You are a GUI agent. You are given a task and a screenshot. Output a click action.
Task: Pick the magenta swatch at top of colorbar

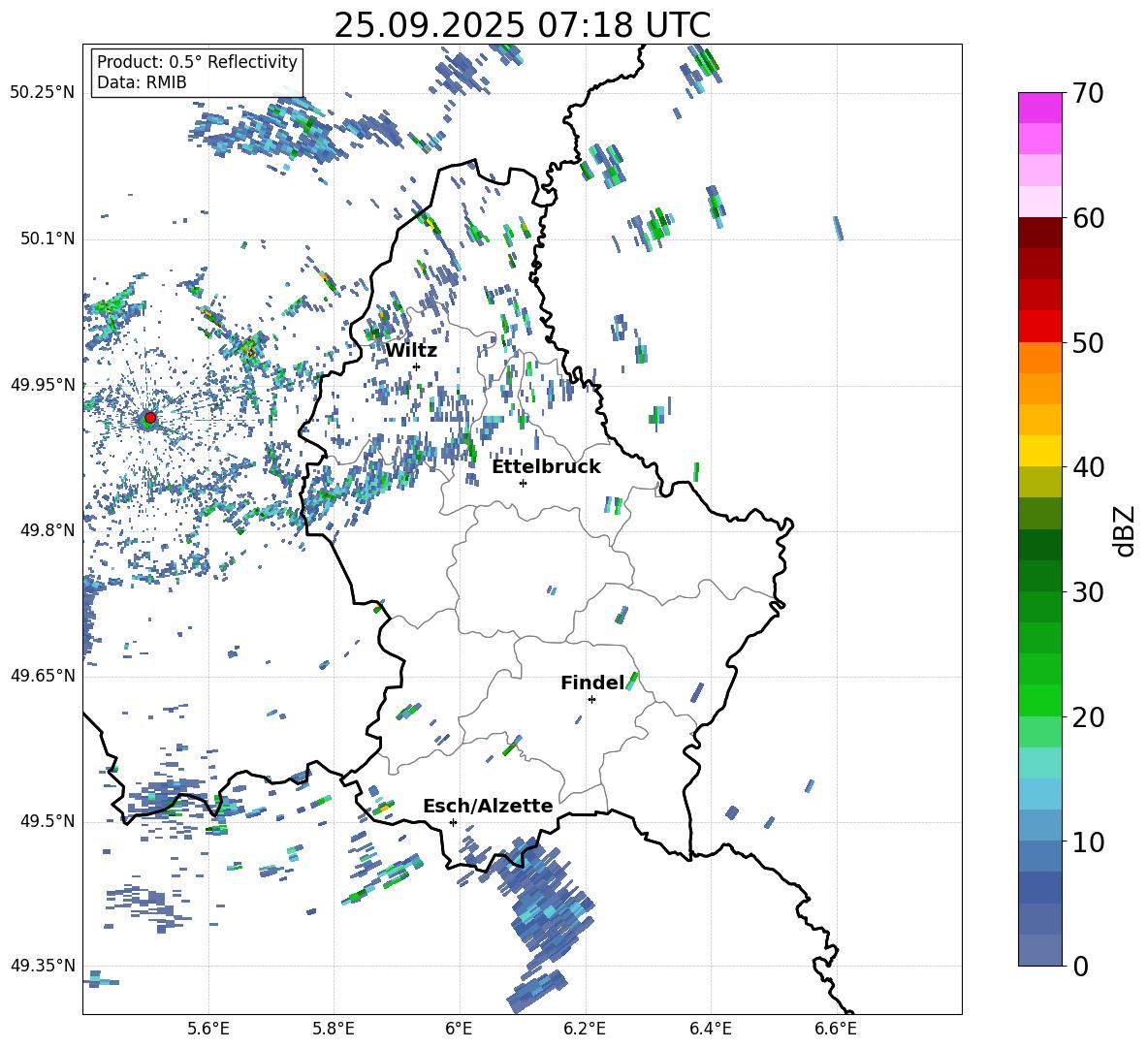tap(1040, 107)
